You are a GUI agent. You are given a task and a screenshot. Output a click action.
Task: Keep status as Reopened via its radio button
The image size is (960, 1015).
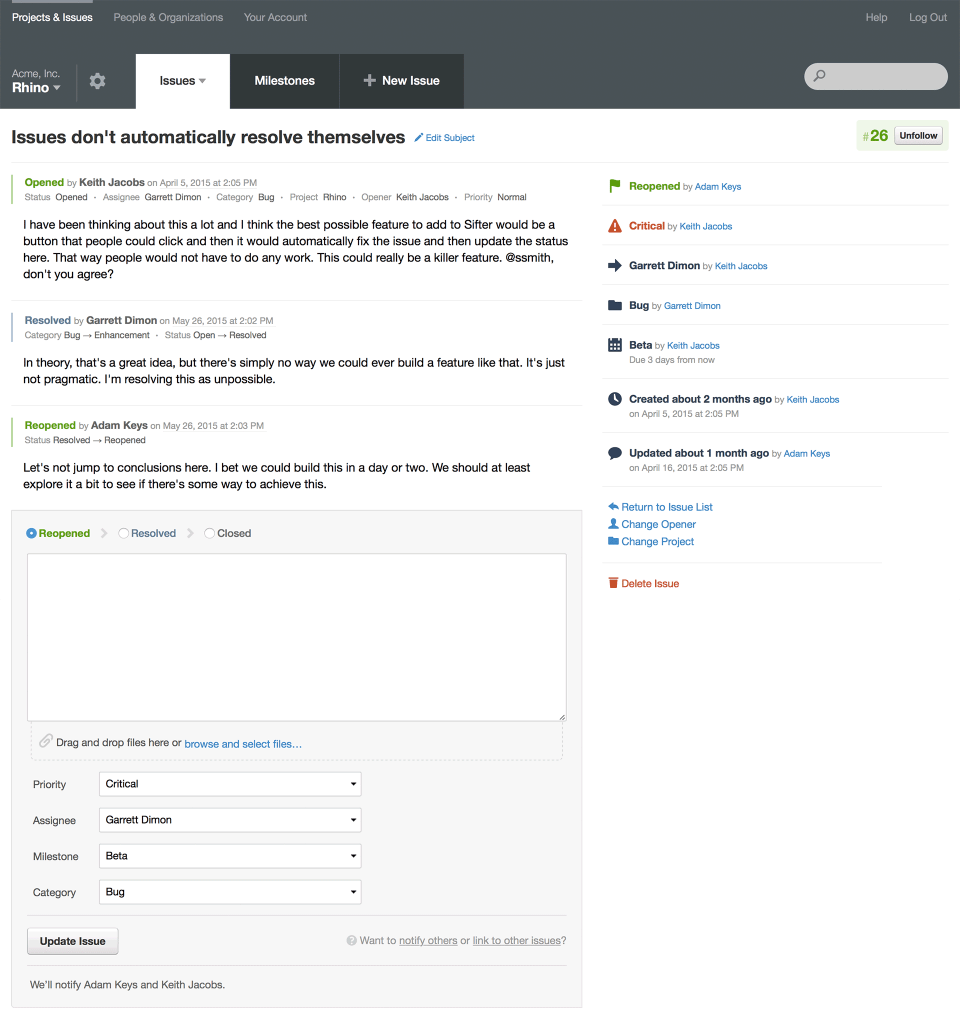coord(30,533)
